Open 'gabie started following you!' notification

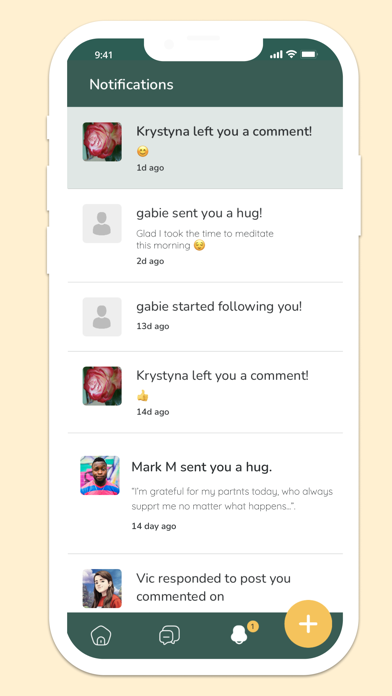(x=205, y=316)
